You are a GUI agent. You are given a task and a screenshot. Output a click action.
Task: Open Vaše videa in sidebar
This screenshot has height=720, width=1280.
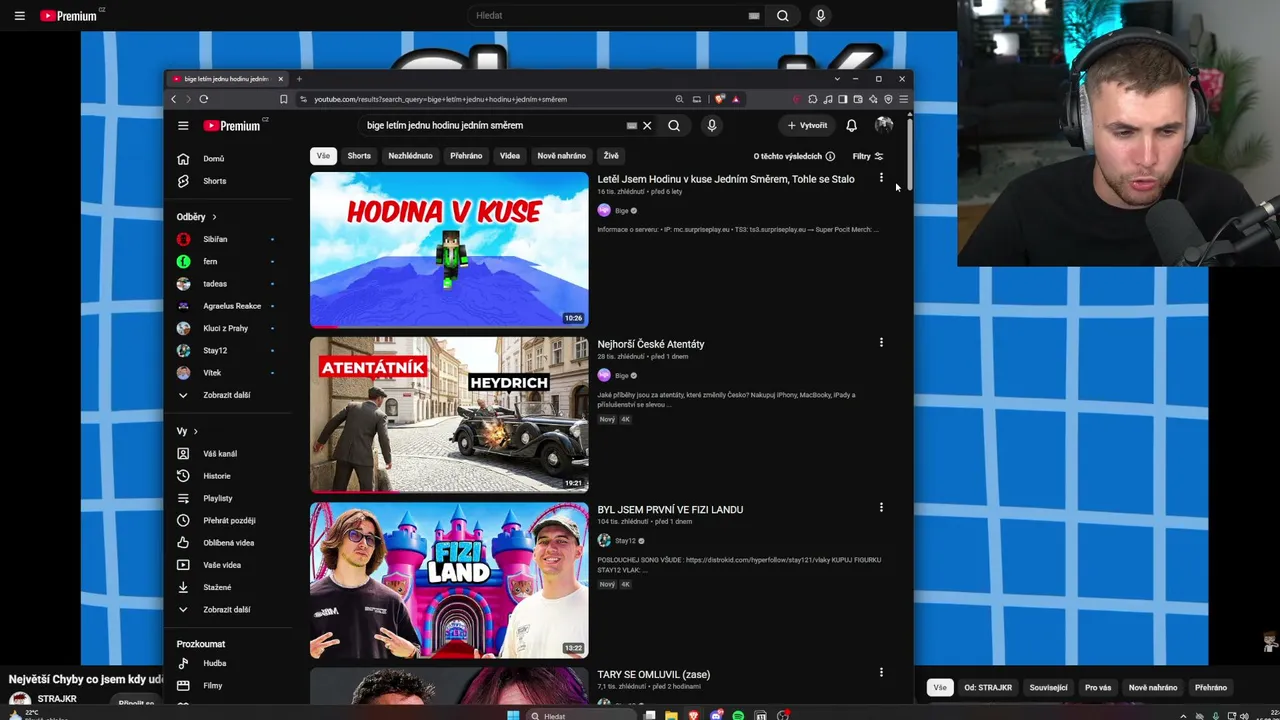coord(222,565)
